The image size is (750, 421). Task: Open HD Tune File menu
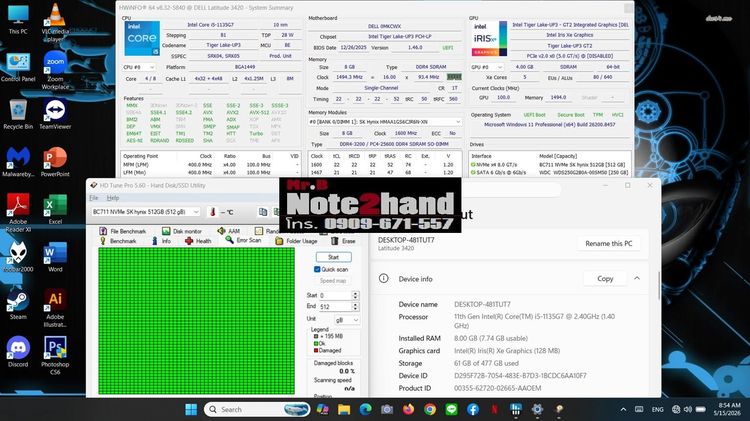[x=94, y=198]
